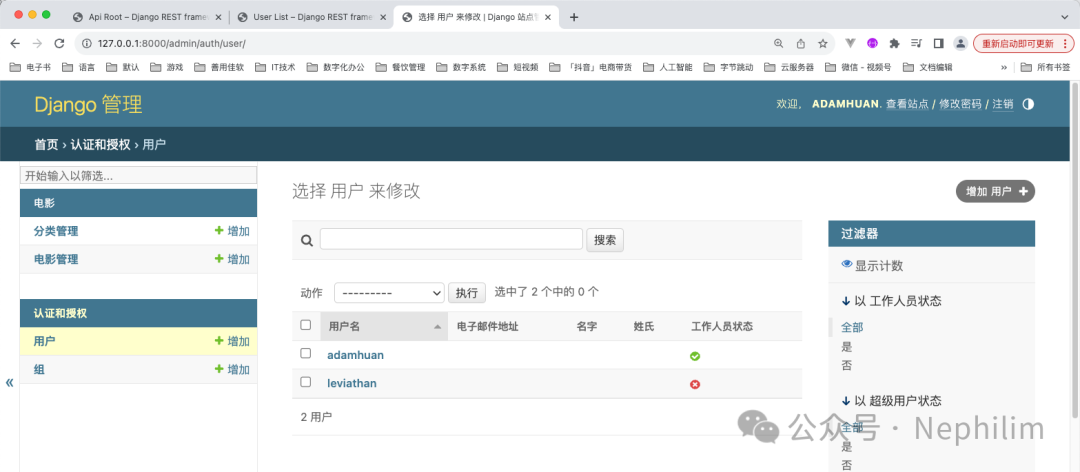
Task: Click the 增加 用户 button
Action: click(x=995, y=192)
